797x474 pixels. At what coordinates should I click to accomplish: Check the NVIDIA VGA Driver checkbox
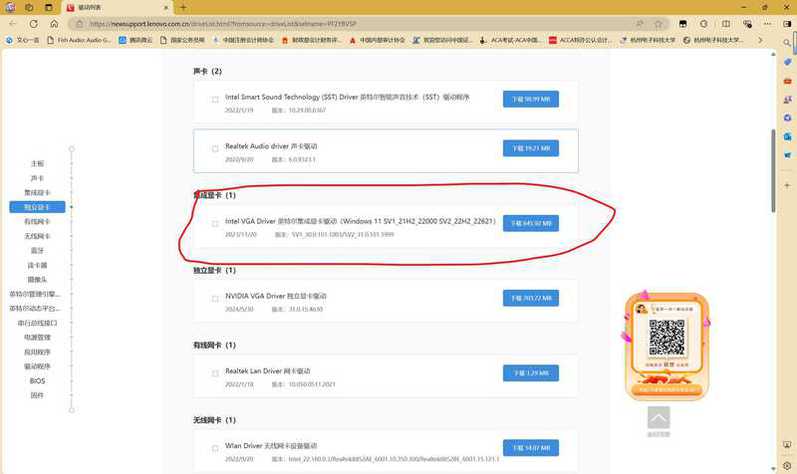click(x=215, y=299)
